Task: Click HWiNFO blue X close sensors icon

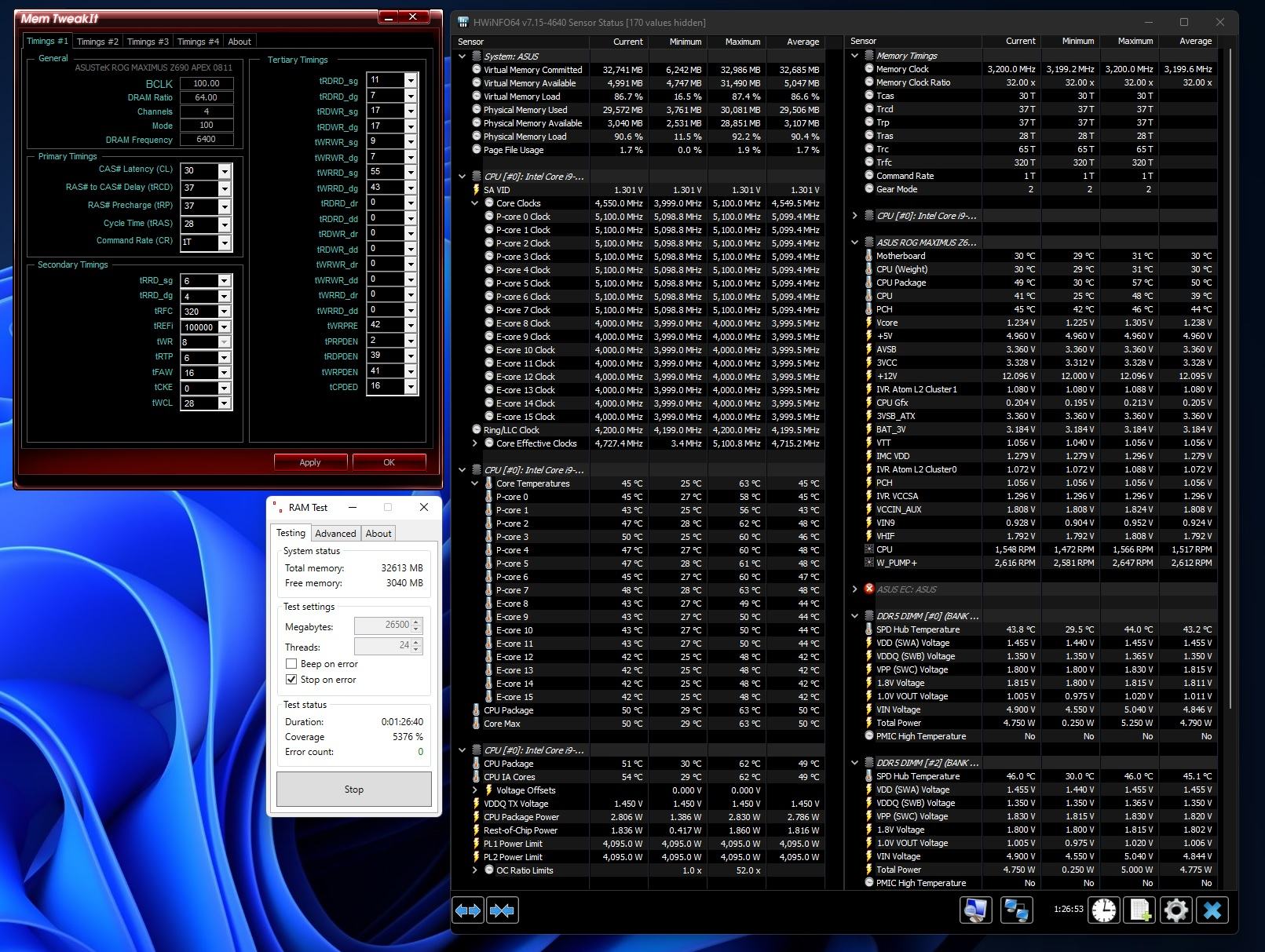Action: (1212, 910)
